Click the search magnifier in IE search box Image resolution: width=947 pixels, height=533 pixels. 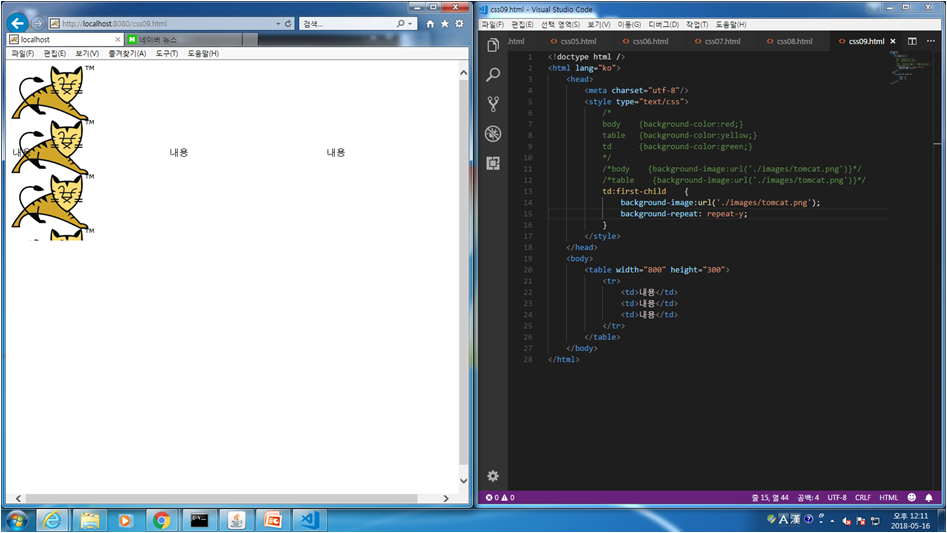point(400,24)
